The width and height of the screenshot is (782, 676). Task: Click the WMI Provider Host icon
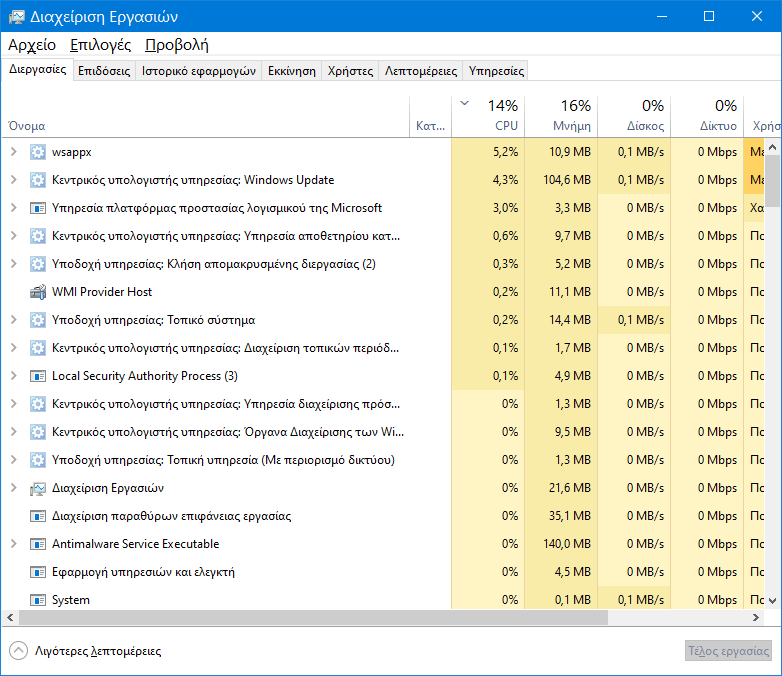click(38, 292)
